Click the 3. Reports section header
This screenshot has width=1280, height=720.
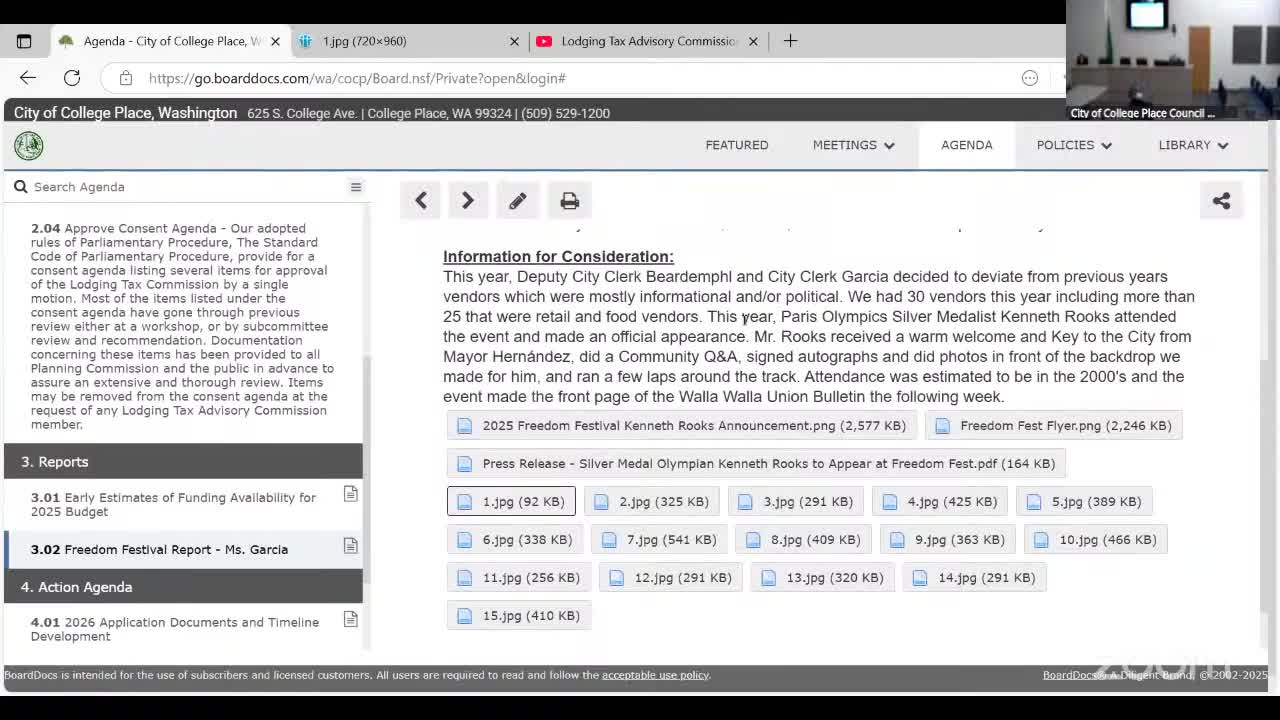pos(183,462)
